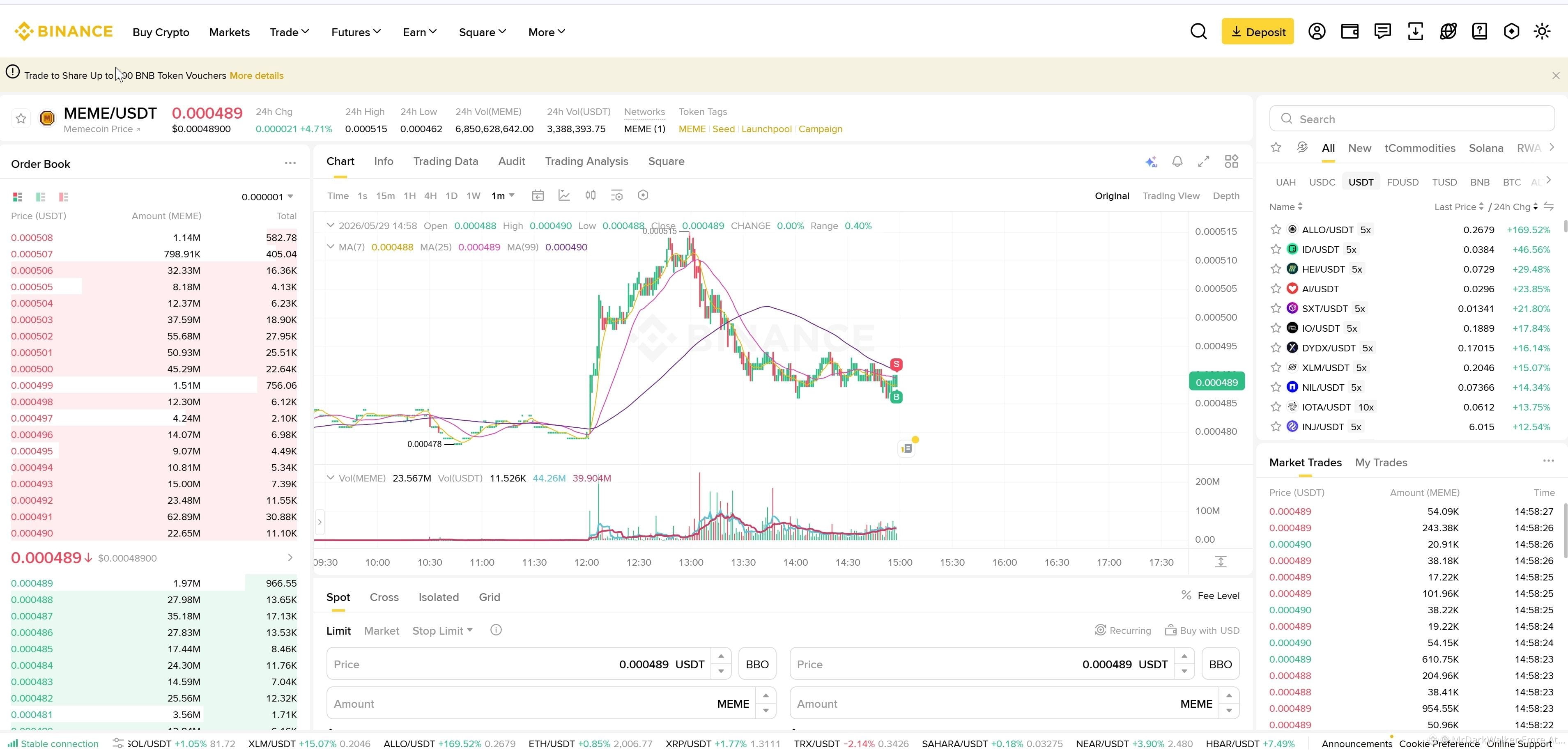Viewport: 1568px width, 750px height.
Task: Collapse the MA indicator legend
Action: click(331, 247)
